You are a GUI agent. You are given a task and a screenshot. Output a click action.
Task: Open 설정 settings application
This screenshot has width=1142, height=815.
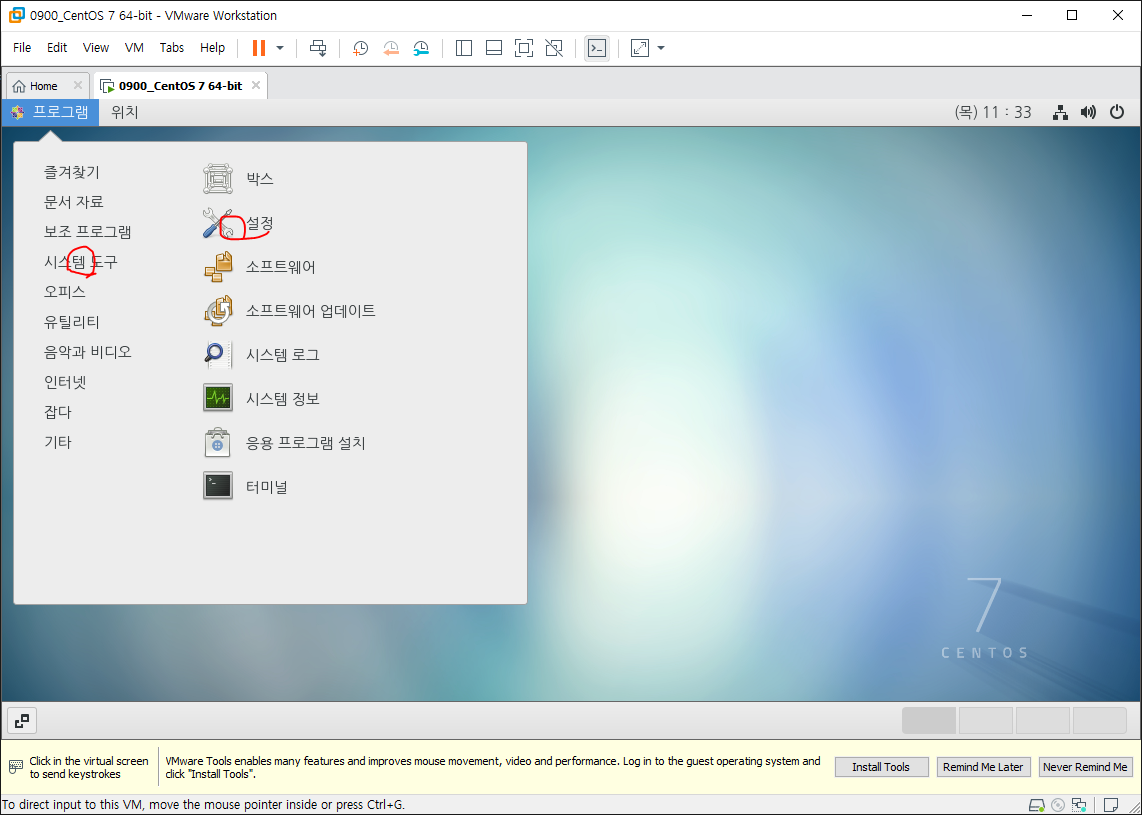coord(238,223)
